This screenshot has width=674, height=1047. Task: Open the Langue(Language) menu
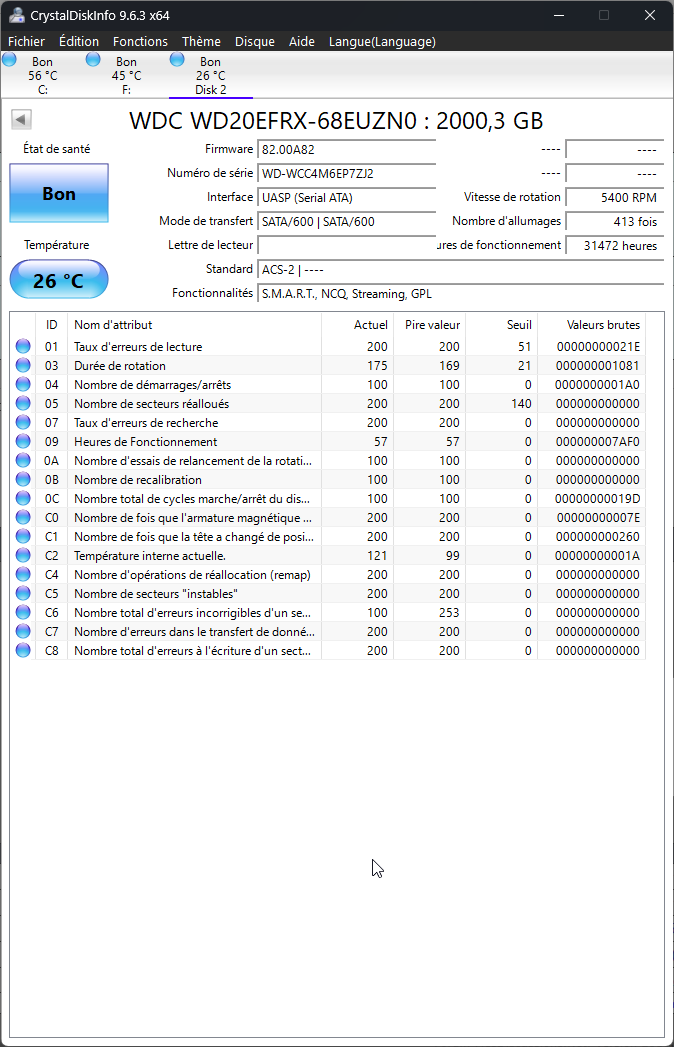coord(382,41)
